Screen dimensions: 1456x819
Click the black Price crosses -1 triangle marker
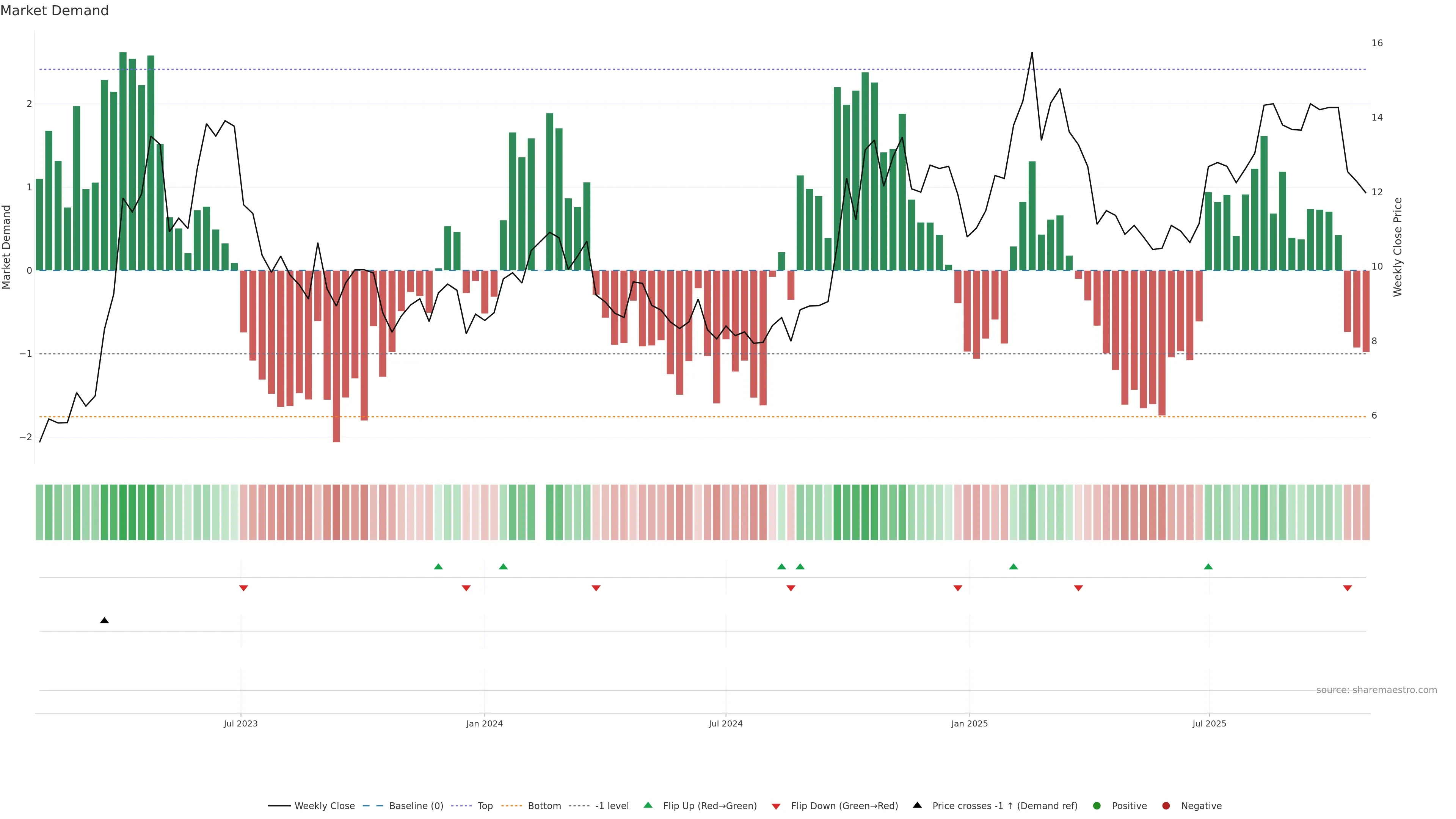tap(104, 621)
